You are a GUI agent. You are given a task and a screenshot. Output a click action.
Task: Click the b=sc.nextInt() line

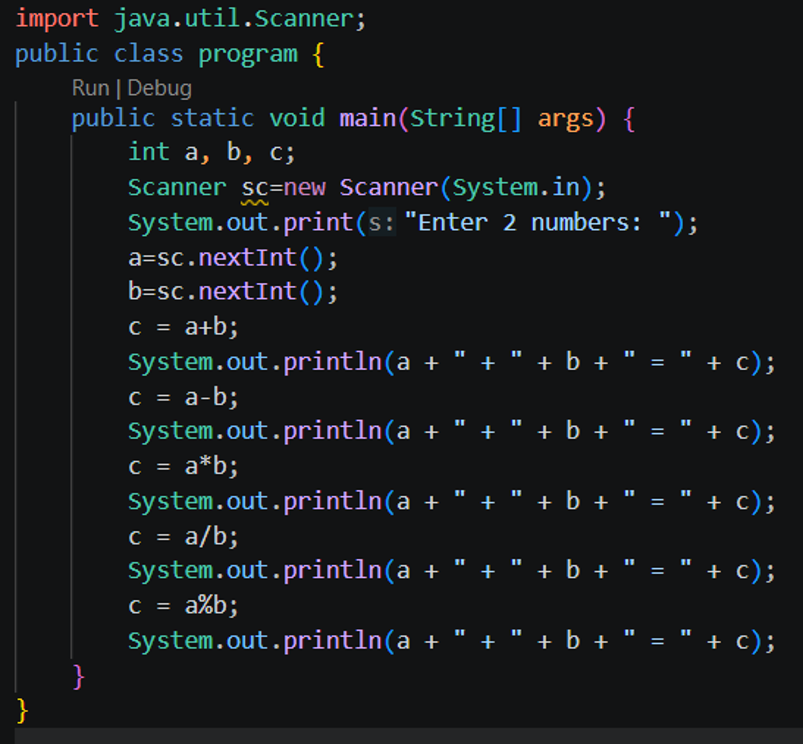[233, 291]
